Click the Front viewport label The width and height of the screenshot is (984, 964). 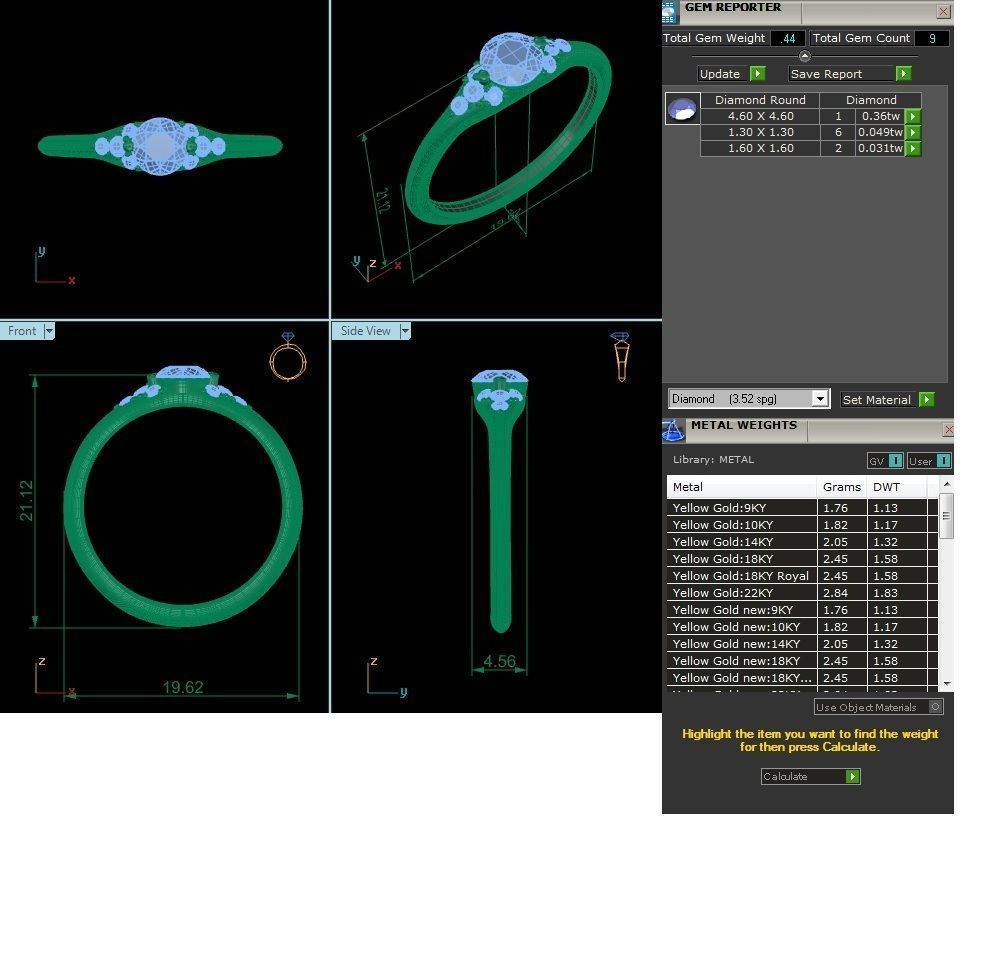point(22,331)
